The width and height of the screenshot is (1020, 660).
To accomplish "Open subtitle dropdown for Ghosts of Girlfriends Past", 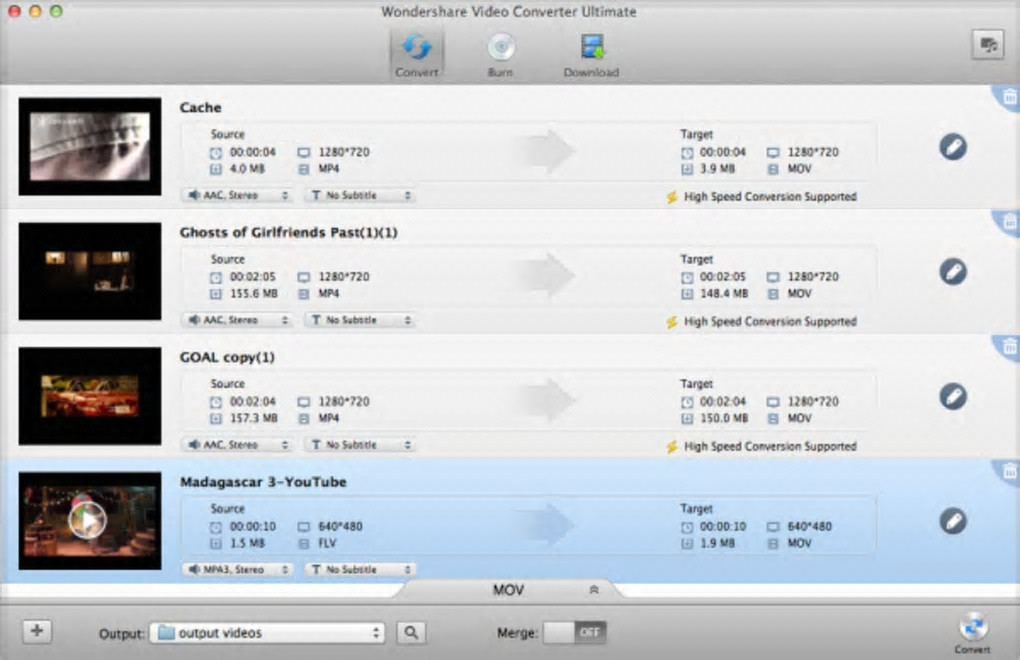I will 360,320.
